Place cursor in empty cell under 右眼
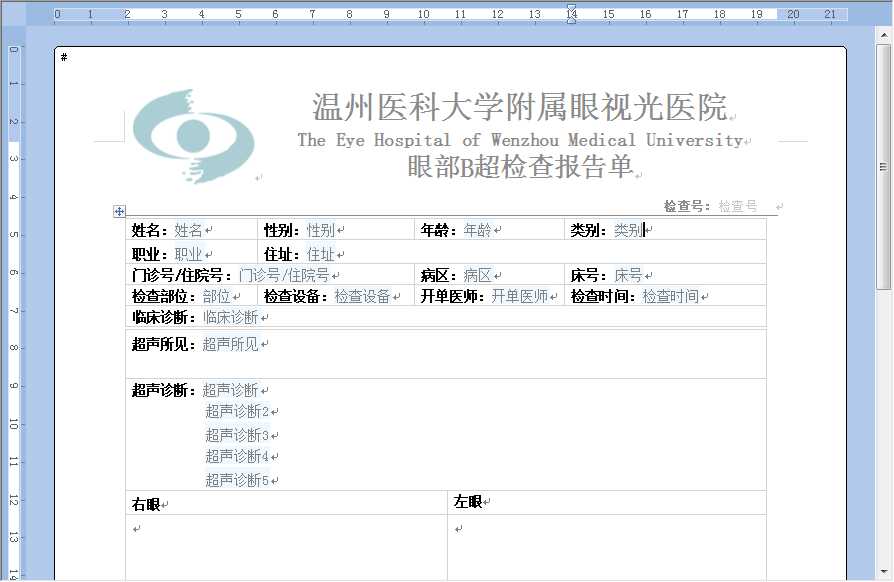The image size is (894, 582). click(286, 547)
